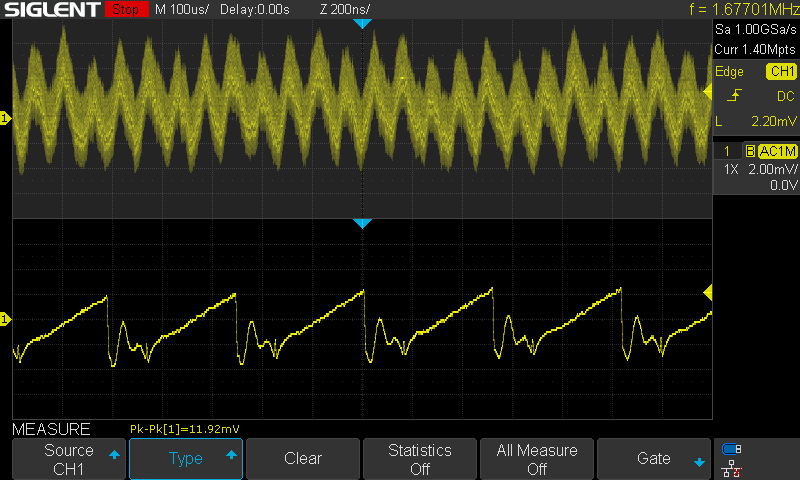Viewport: 800px width, 480px height.
Task: Click the channel 1 ground marker in zoom view
Action: pos(5,319)
